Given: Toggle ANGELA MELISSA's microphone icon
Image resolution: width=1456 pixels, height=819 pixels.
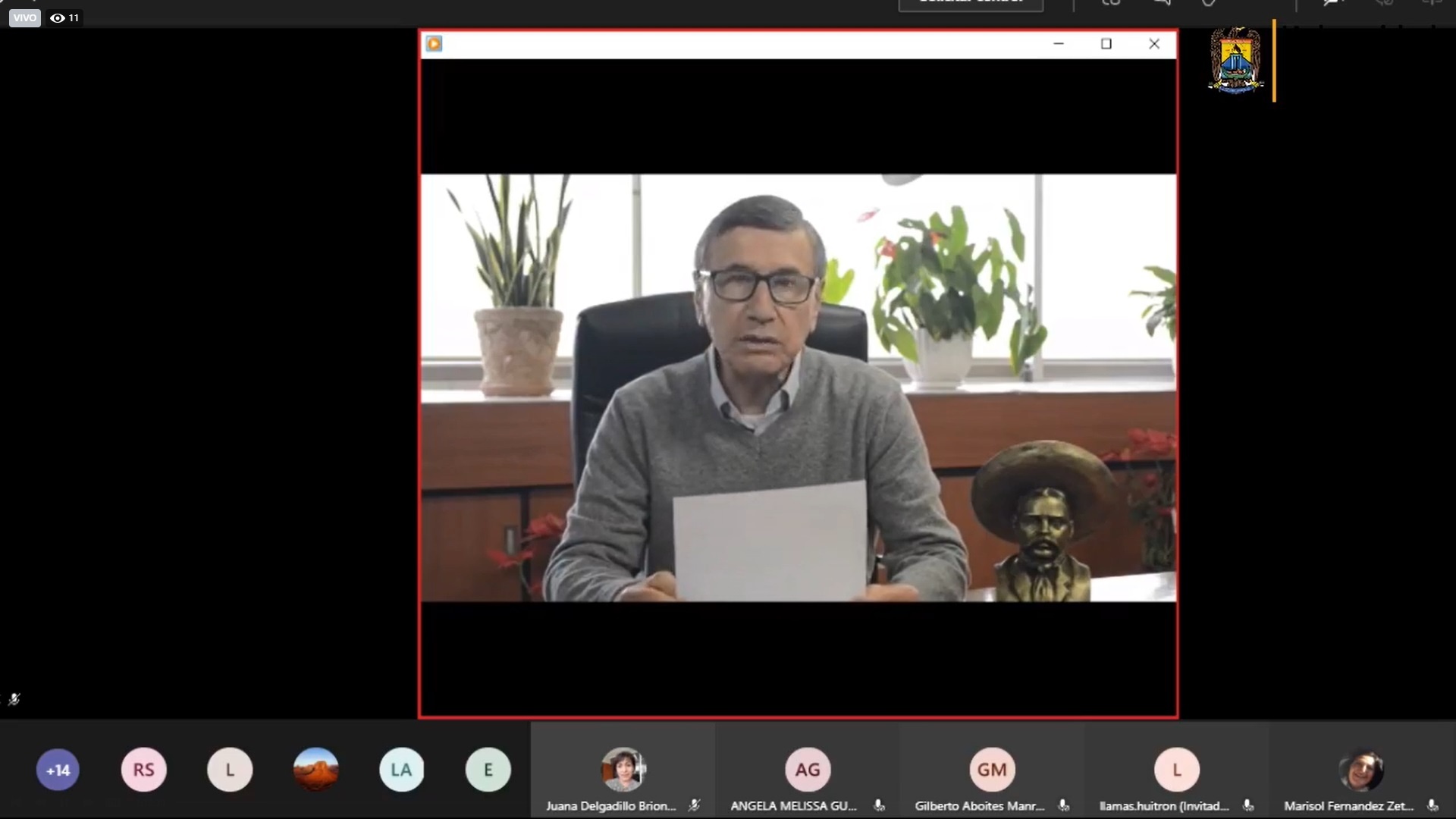Looking at the screenshot, I should [879, 806].
